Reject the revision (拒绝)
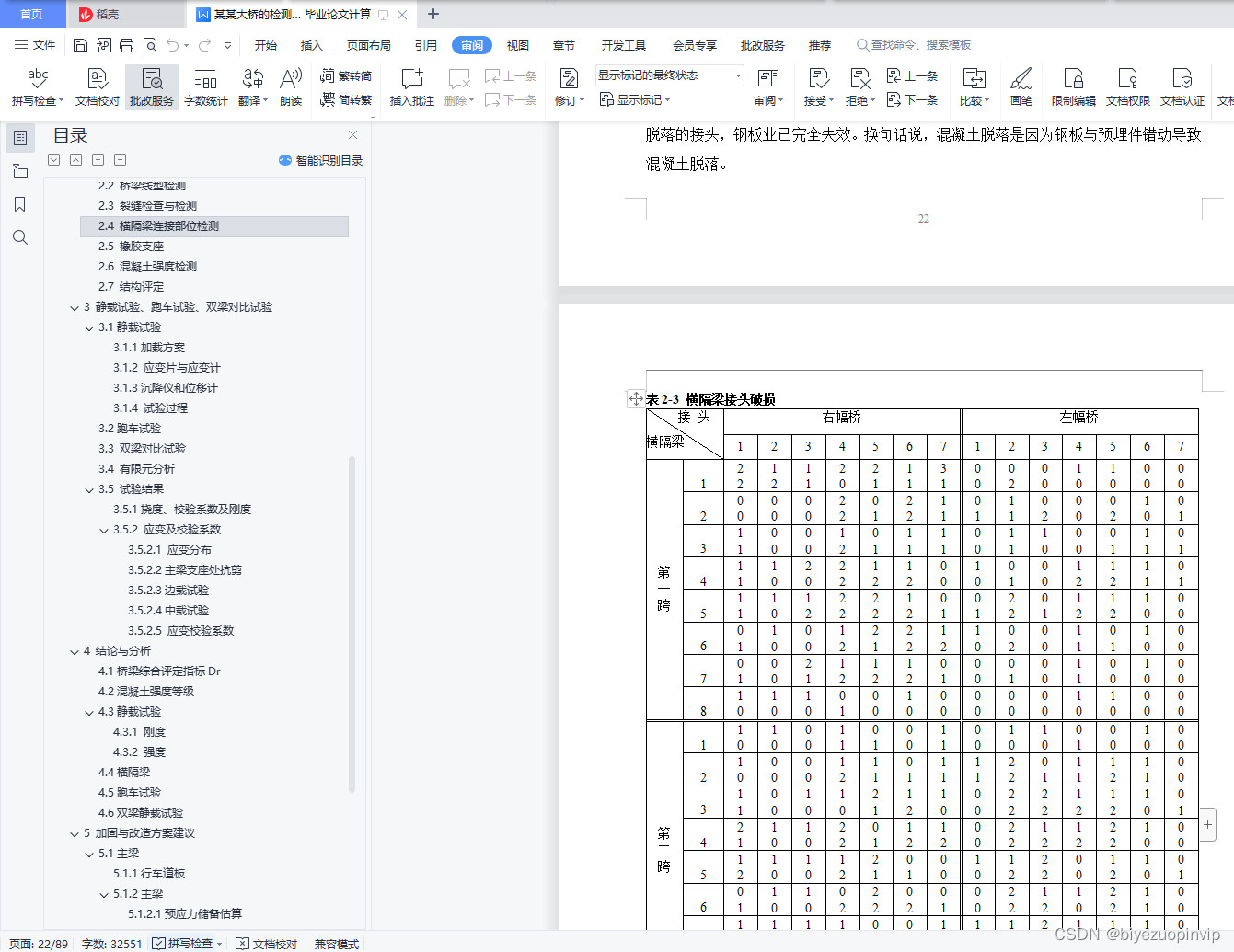The image size is (1234, 952). (859, 87)
